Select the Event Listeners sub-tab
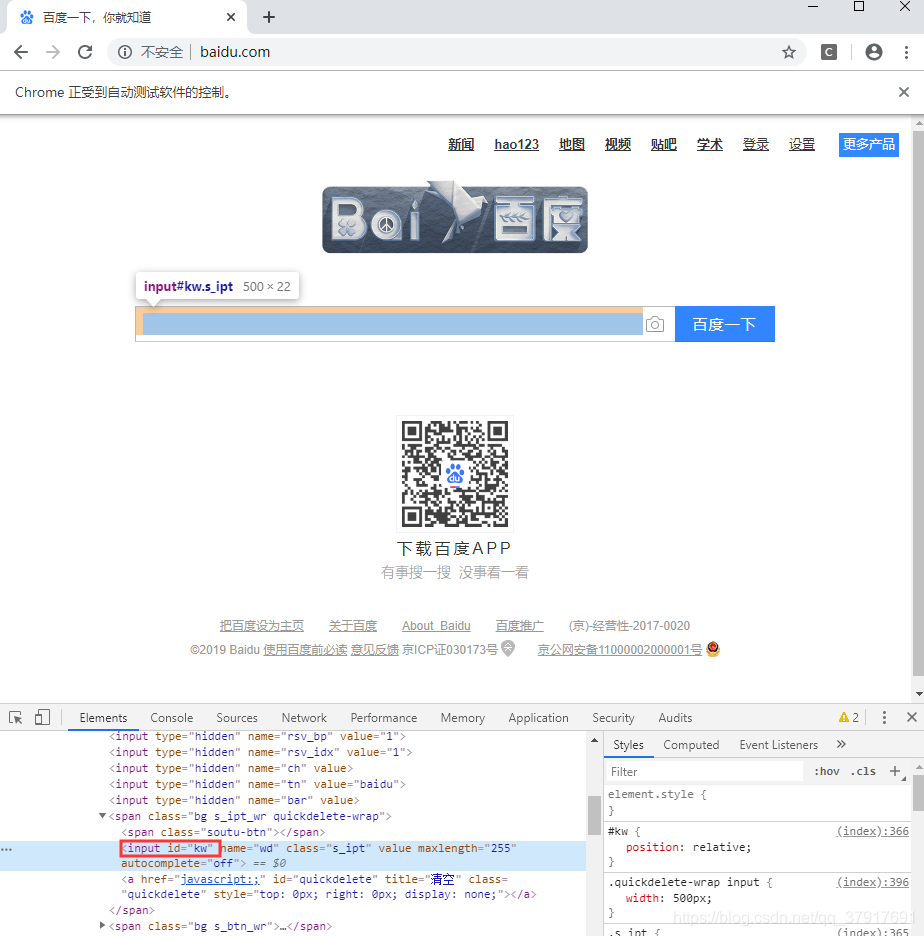 point(778,745)
